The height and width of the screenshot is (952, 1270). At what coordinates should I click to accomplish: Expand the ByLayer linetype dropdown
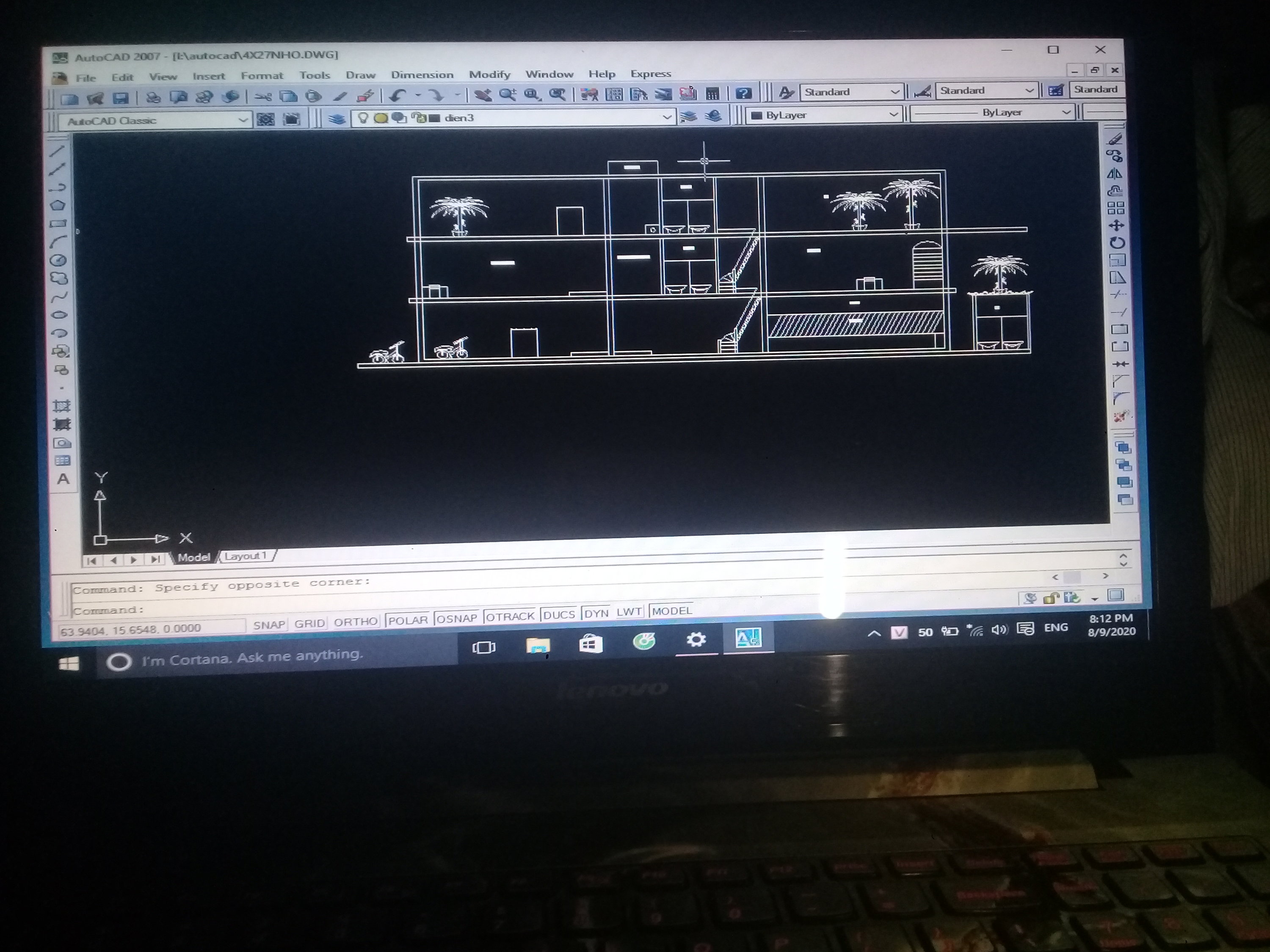tap(1066, 112)
